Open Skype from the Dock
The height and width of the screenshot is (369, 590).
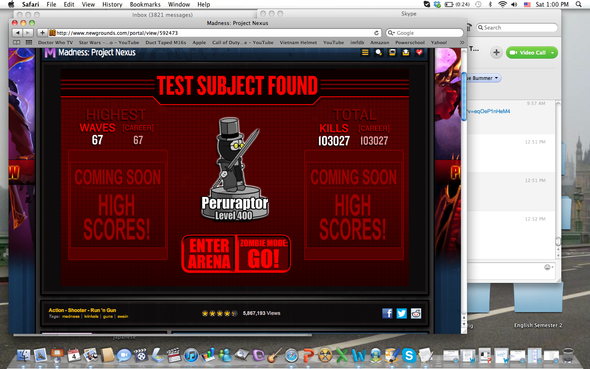point(409,355)
